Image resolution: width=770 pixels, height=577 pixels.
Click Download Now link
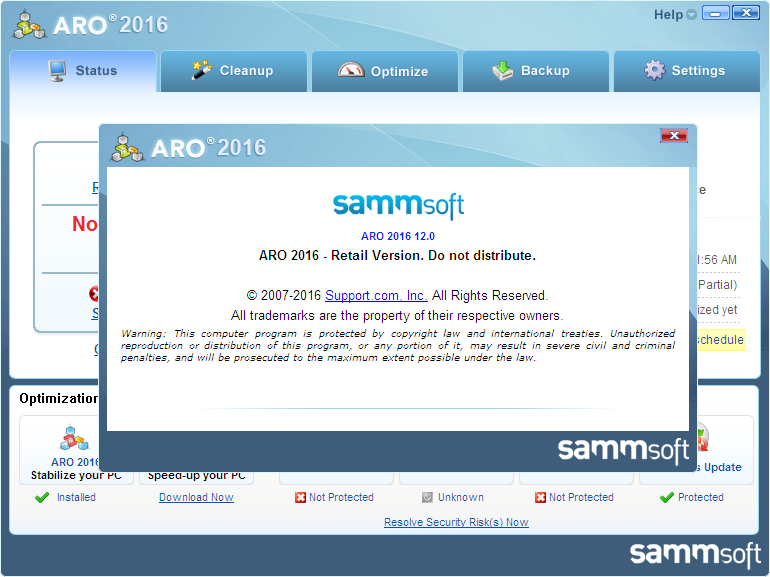tap(196, 497)
